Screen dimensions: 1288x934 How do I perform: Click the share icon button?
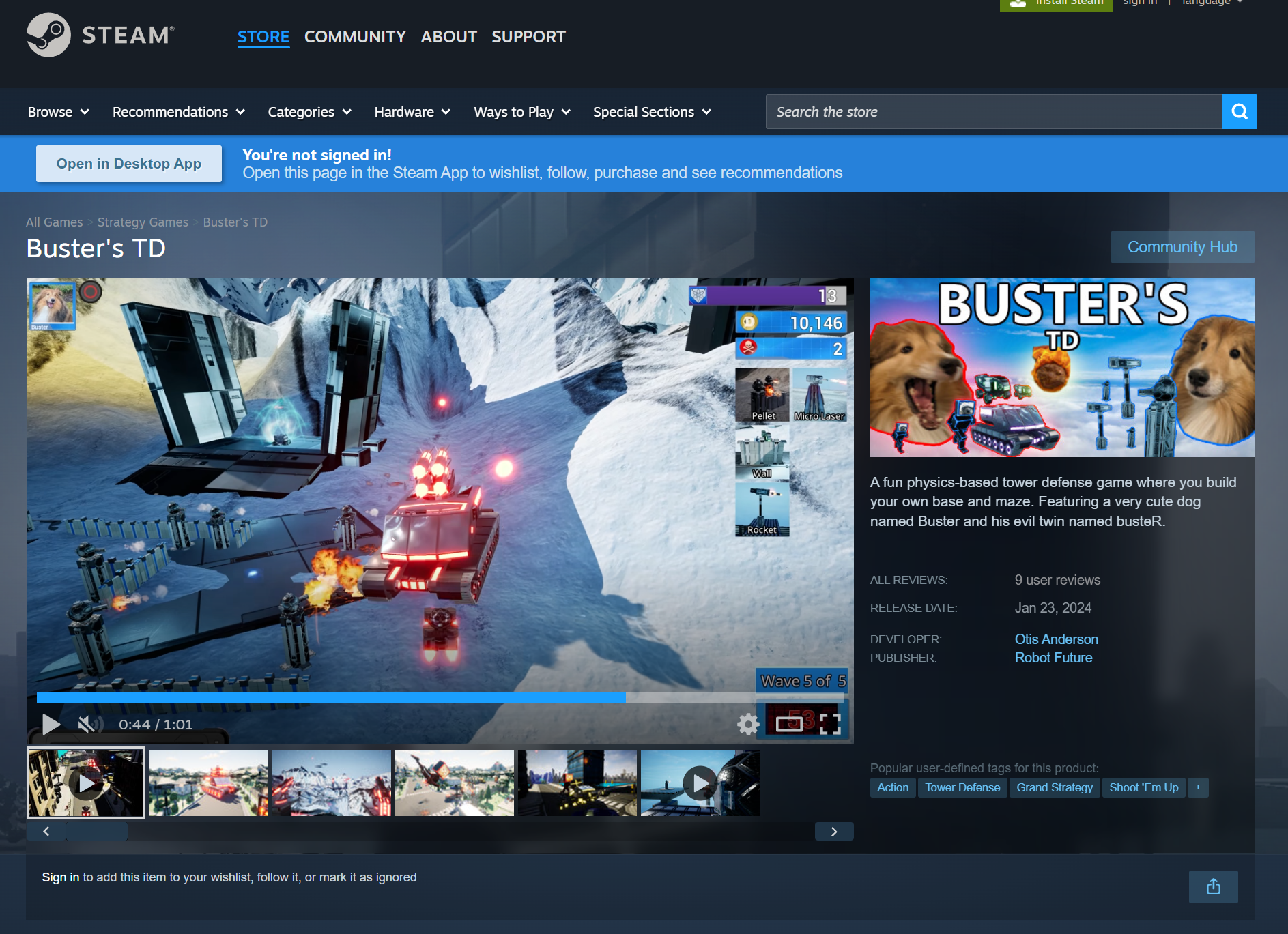click(x=1213, y=887)
